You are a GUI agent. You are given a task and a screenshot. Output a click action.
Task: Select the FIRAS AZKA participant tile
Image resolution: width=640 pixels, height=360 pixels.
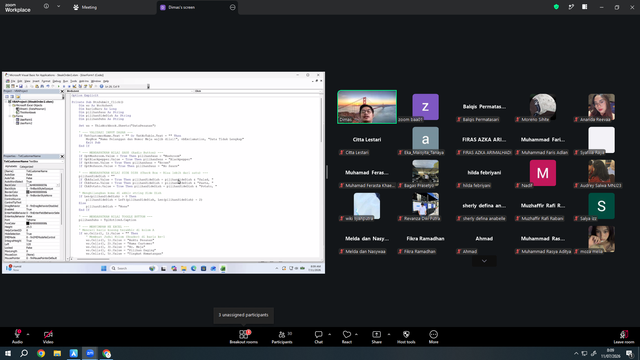point(484,140)
